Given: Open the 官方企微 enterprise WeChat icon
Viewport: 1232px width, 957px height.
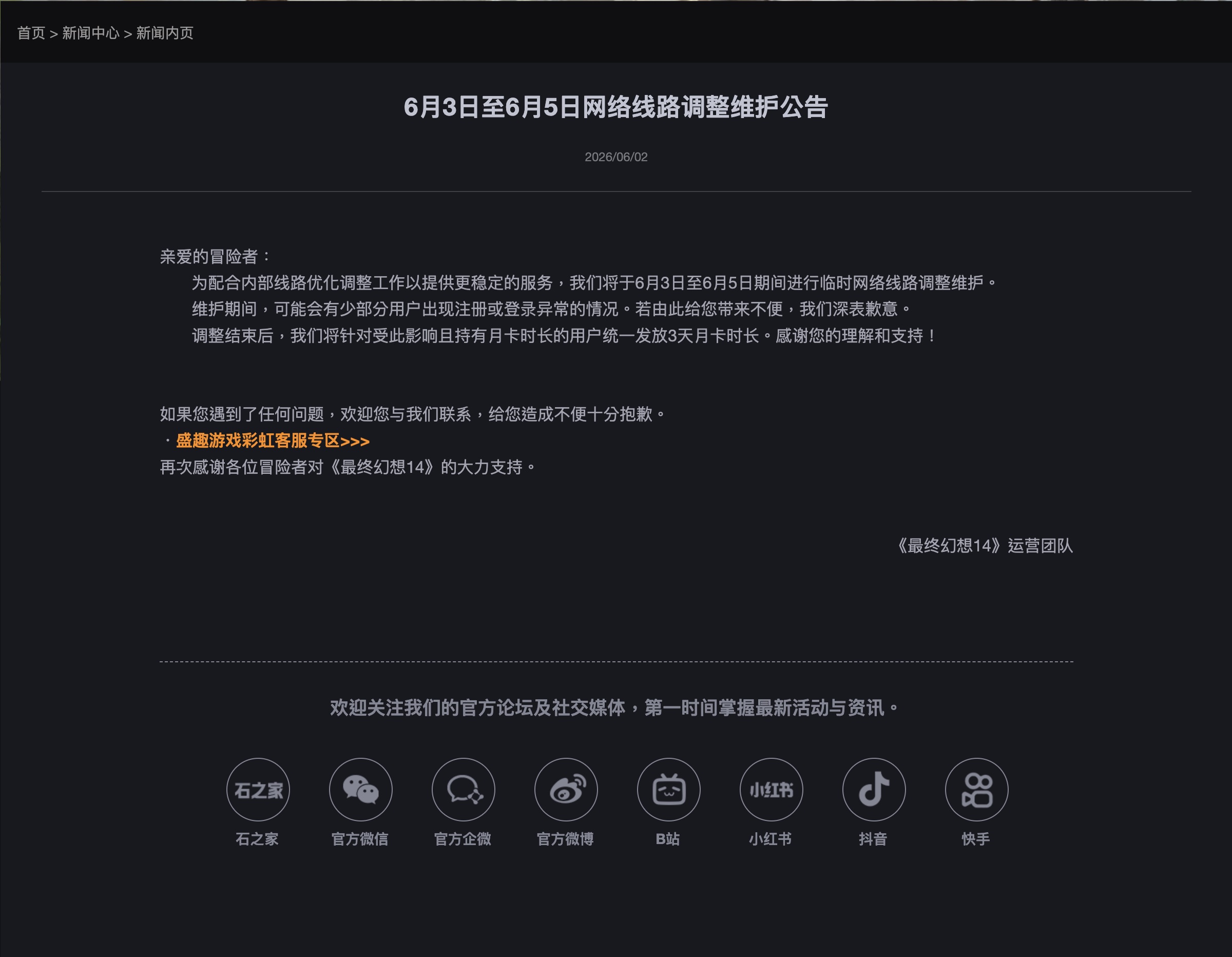Looking at the screenshot, I should click(463, 790).
